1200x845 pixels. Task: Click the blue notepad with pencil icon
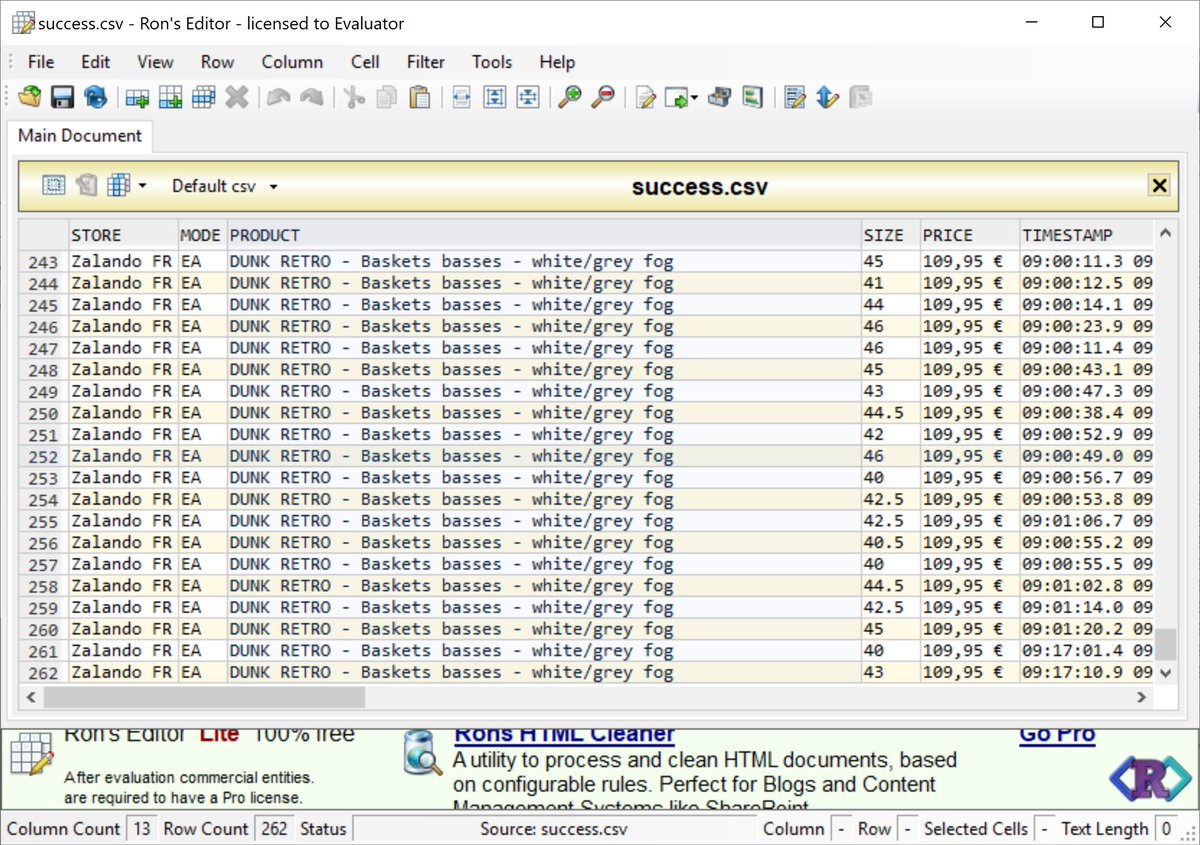tap(795, 97)
